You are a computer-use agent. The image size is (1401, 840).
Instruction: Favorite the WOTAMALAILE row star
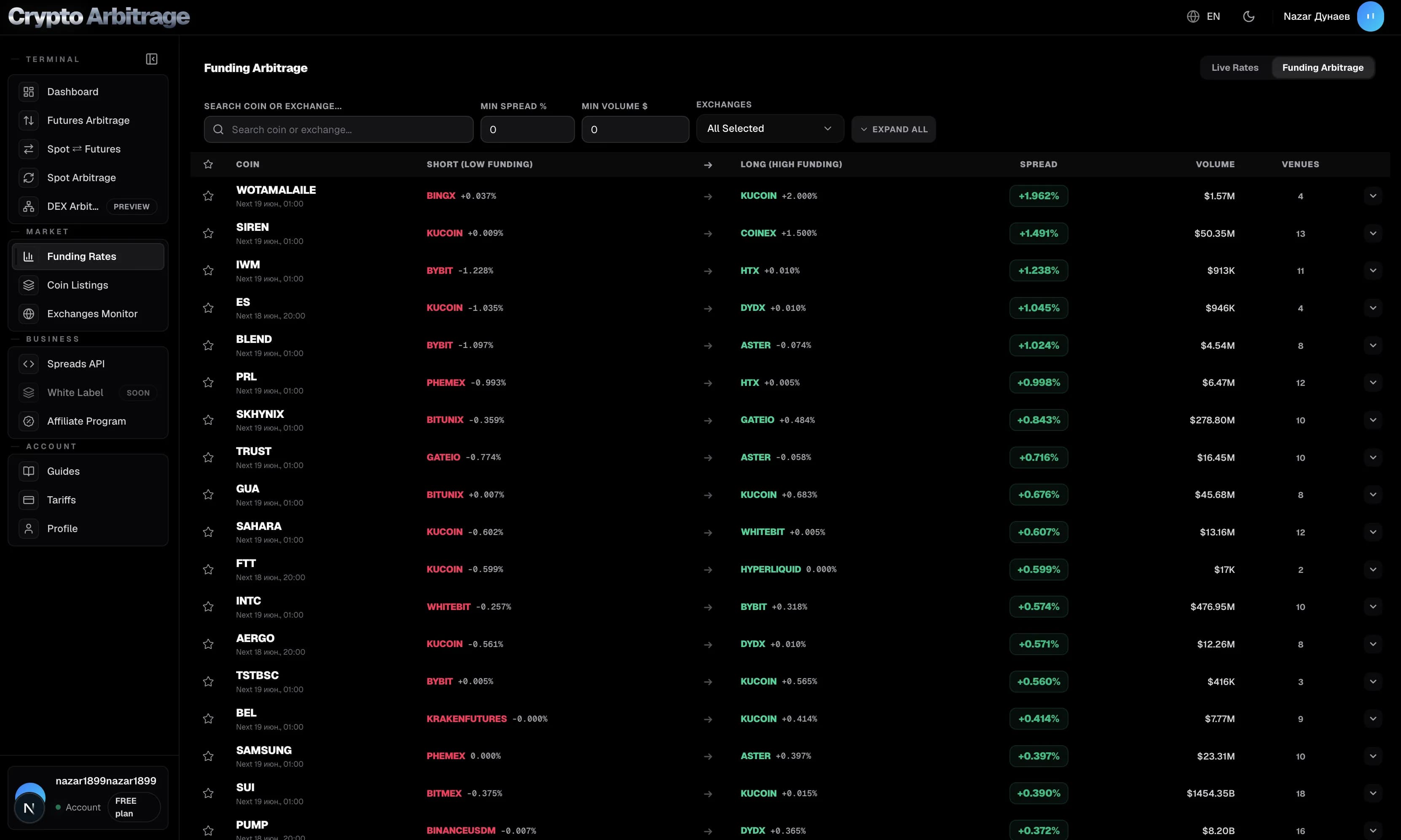tap(208, 196)
